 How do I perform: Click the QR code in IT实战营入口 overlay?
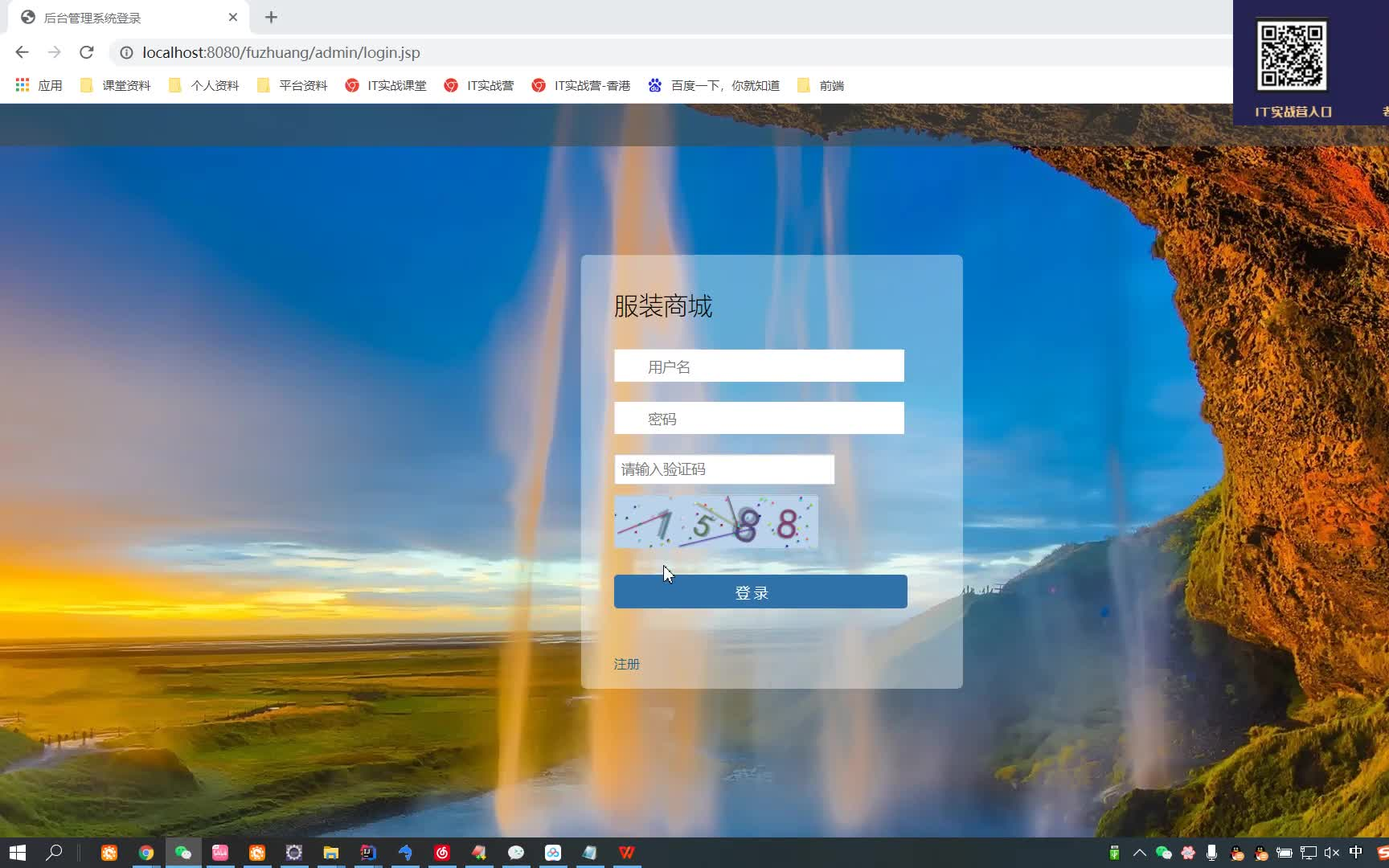(1292, 55)
